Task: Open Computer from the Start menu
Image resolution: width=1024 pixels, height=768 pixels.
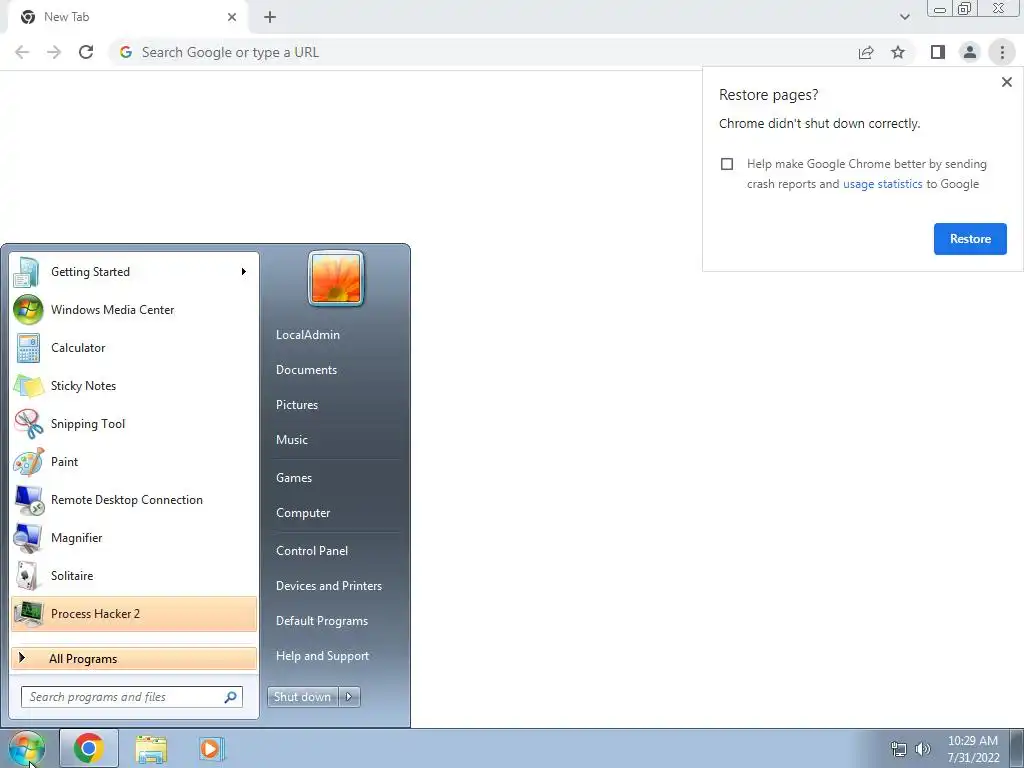Action: tap(303, 513)
